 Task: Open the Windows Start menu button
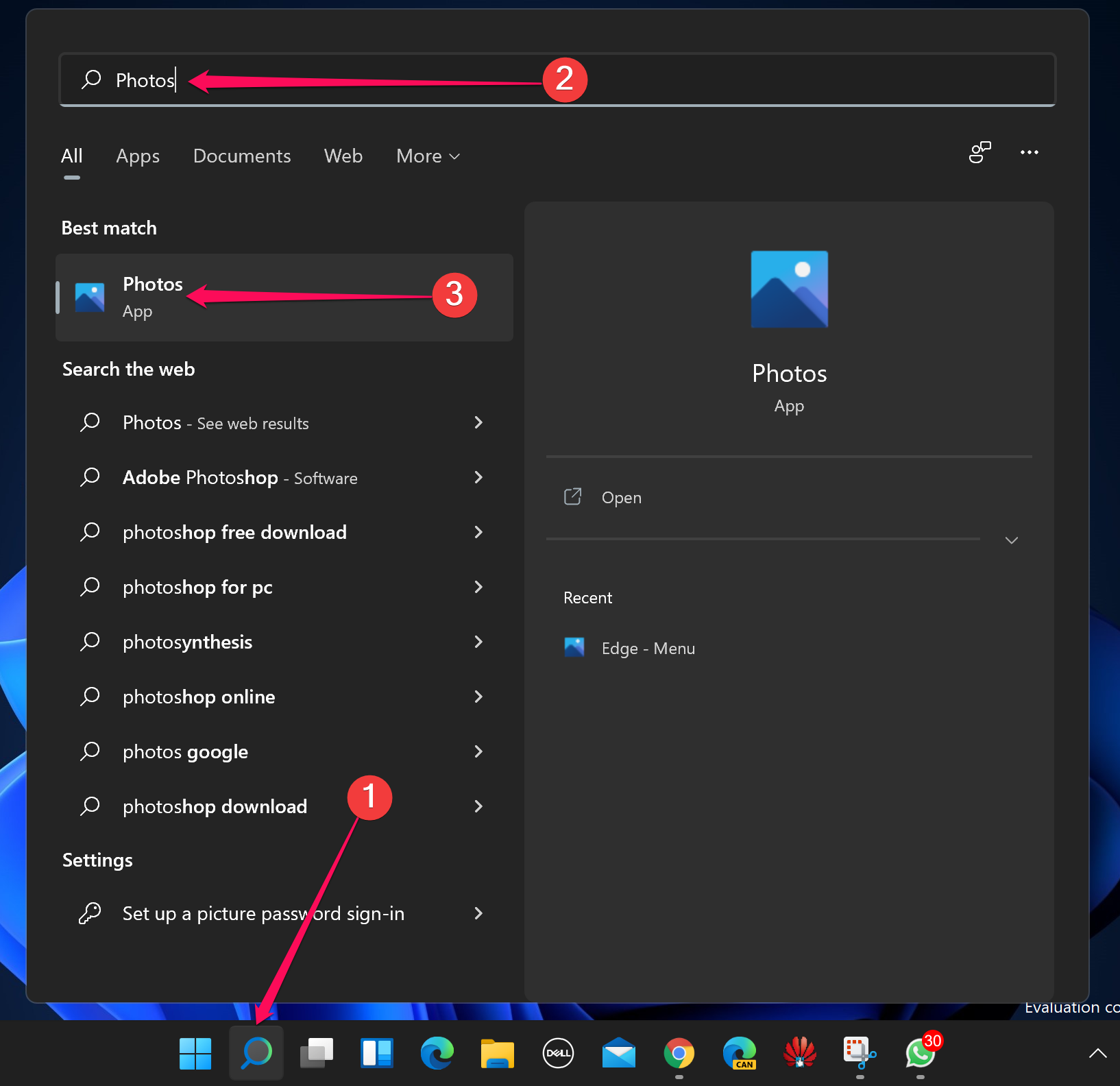[195, 1053]
